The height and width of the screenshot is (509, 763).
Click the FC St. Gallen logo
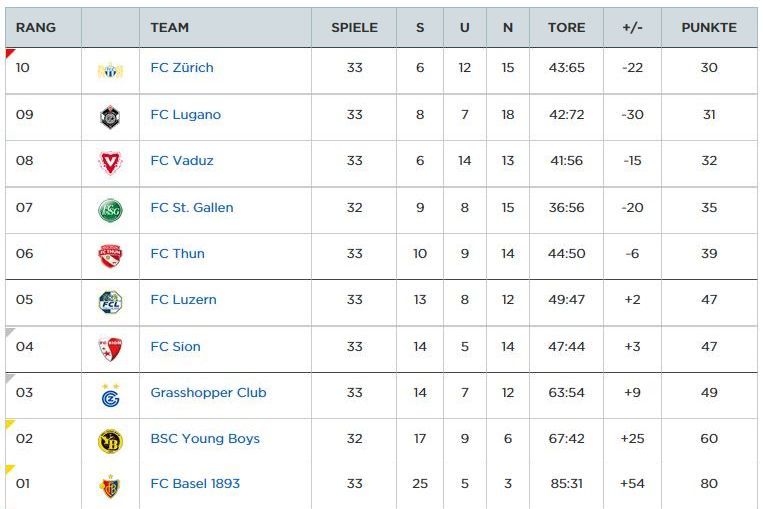(110, 210)
